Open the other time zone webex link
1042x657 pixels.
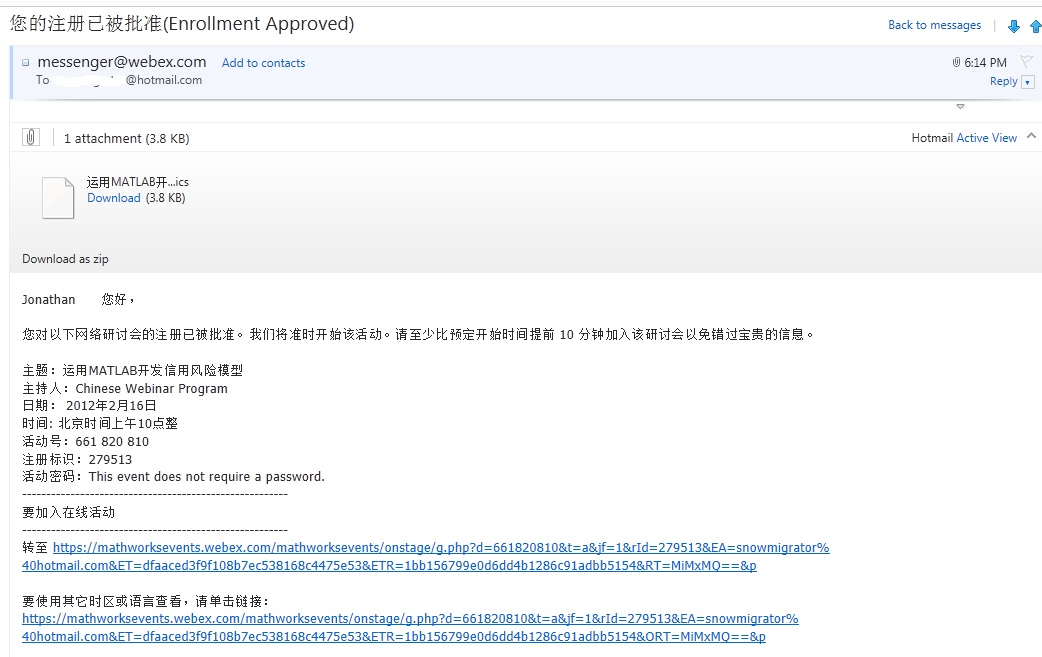[410, 628]
